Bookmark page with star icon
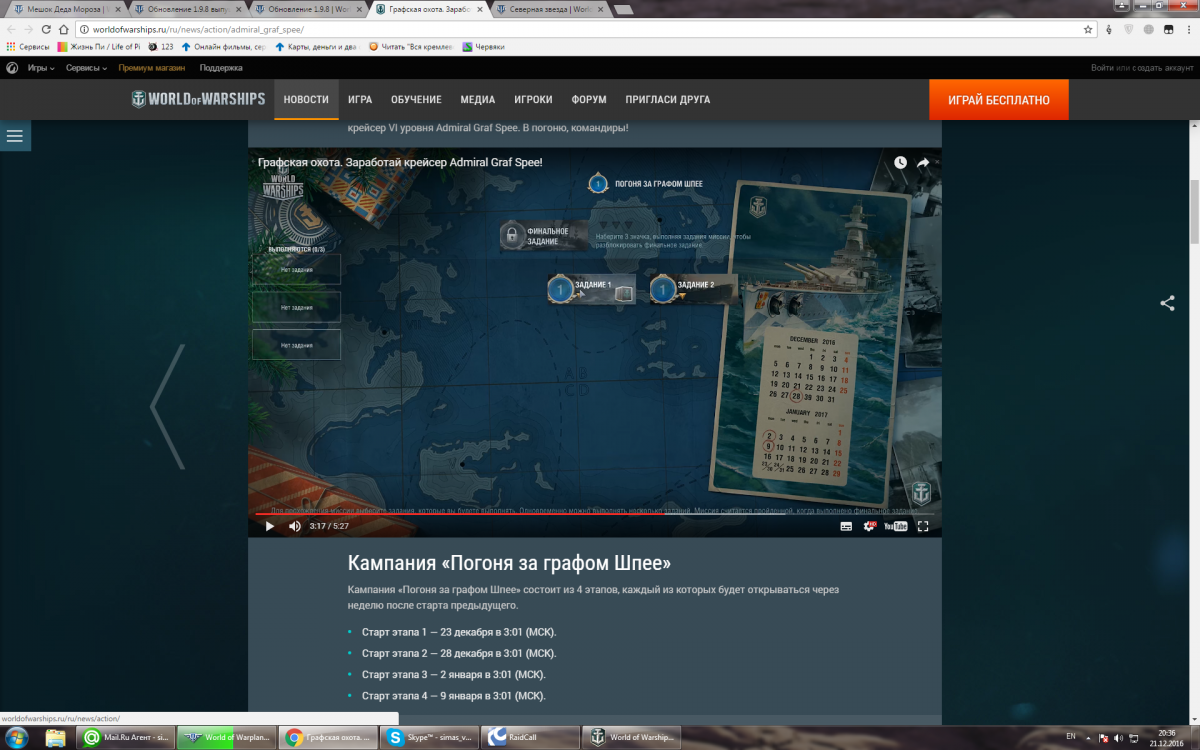Image resolution: width=1200 pixels, height=750 pixels. (x=1088, y=29)
